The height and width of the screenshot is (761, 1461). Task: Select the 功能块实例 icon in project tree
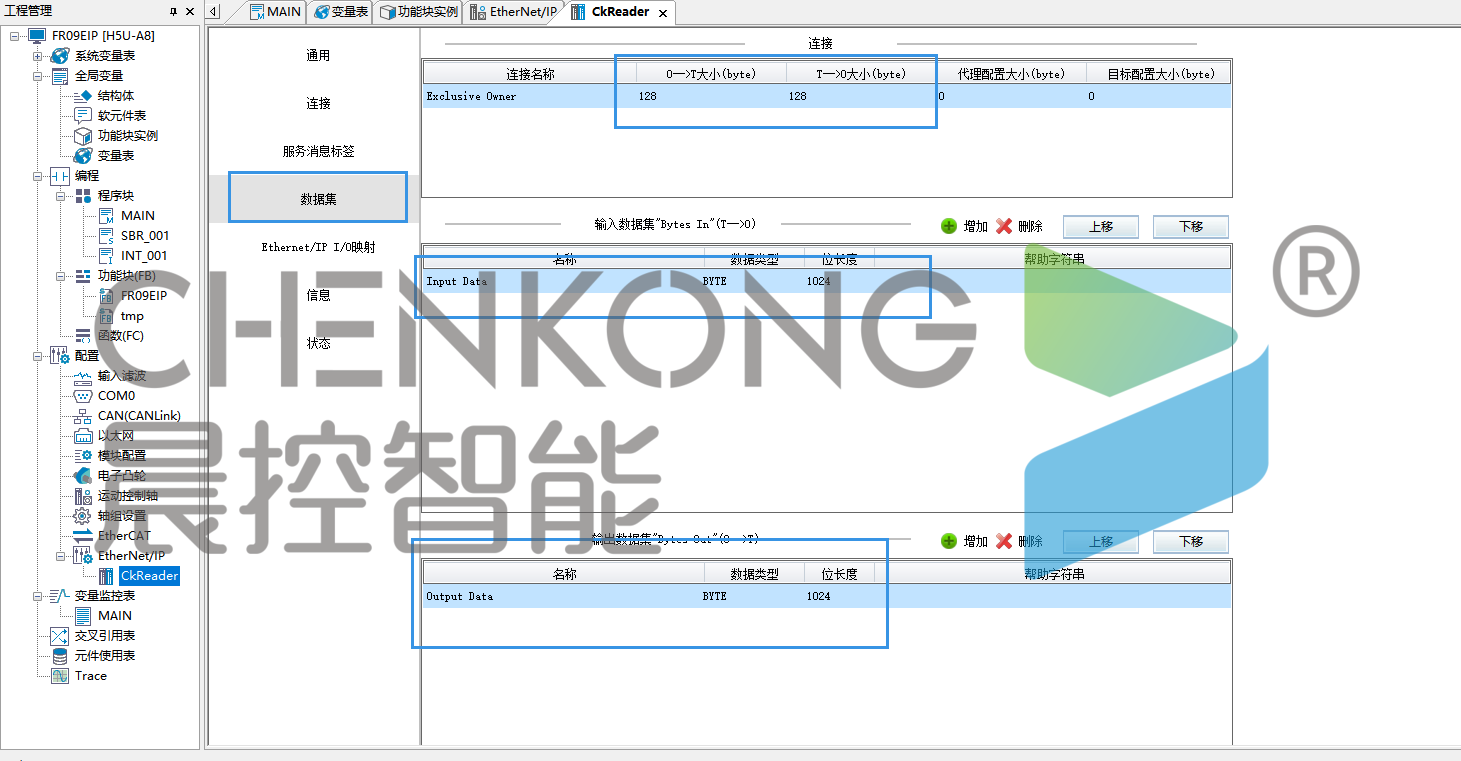pyautogui.click(x=83, y=136)
